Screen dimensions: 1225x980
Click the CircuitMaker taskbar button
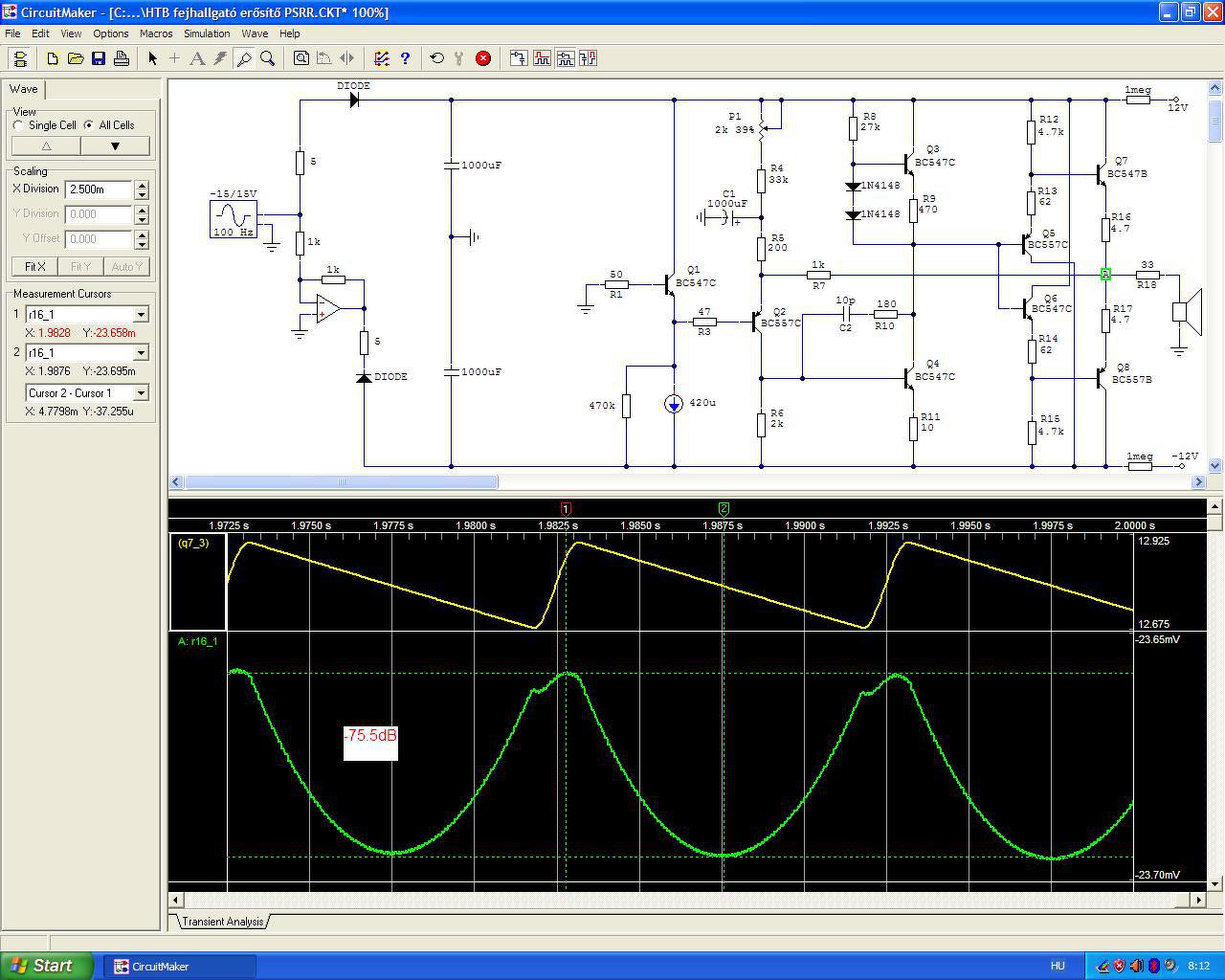pyautogui.click(x=179, y=966)
